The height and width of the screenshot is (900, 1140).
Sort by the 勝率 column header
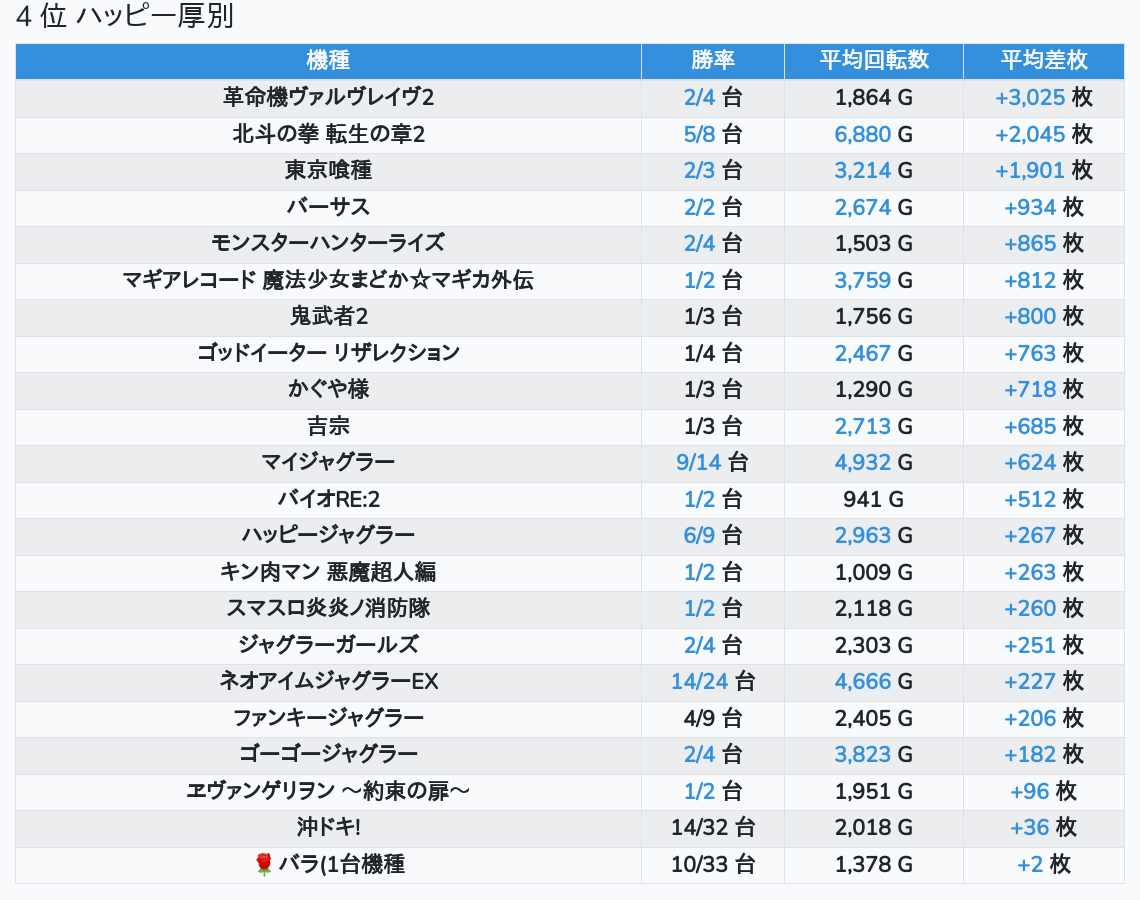712,60
